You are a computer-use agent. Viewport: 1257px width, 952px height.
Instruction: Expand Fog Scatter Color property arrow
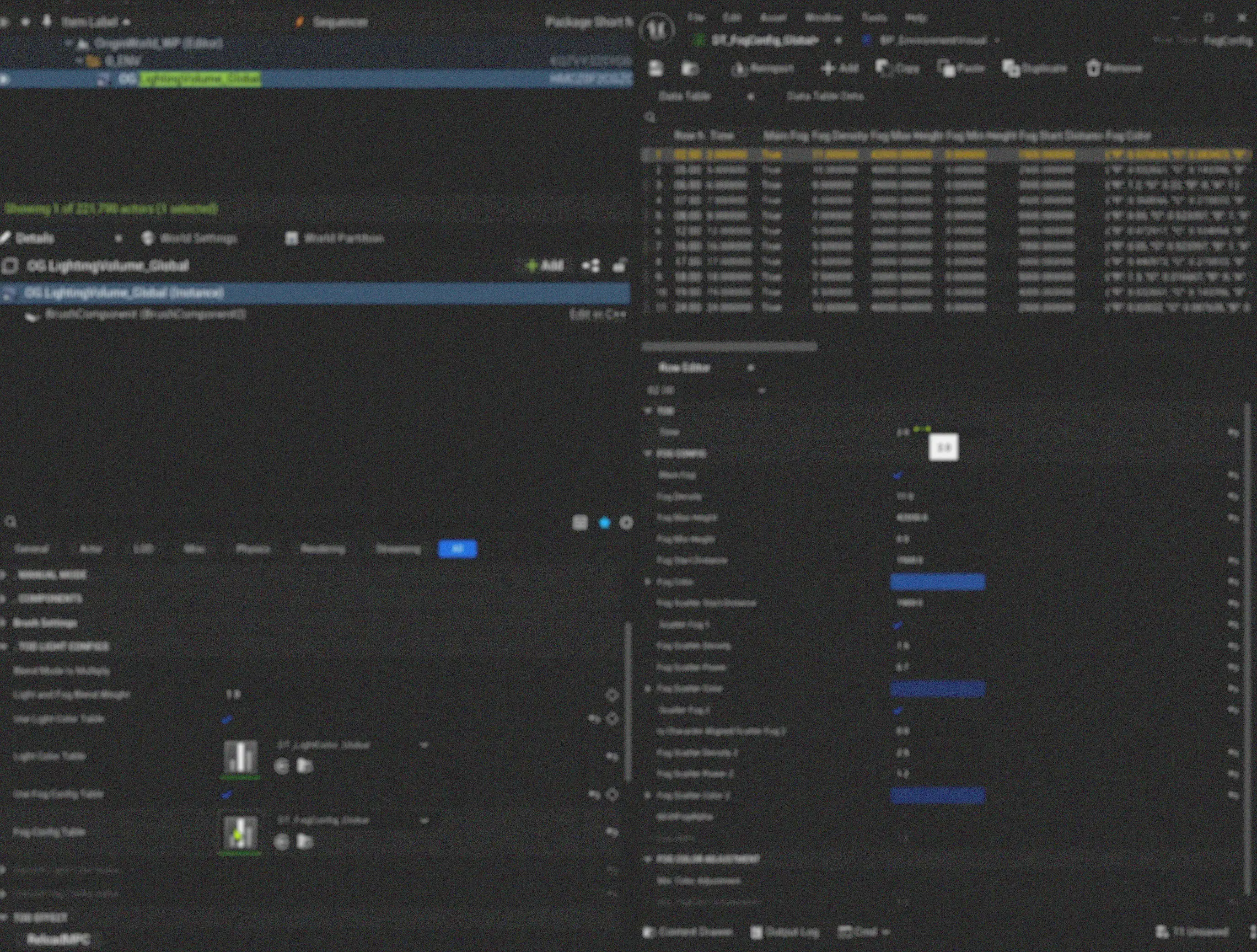(648, 689)
